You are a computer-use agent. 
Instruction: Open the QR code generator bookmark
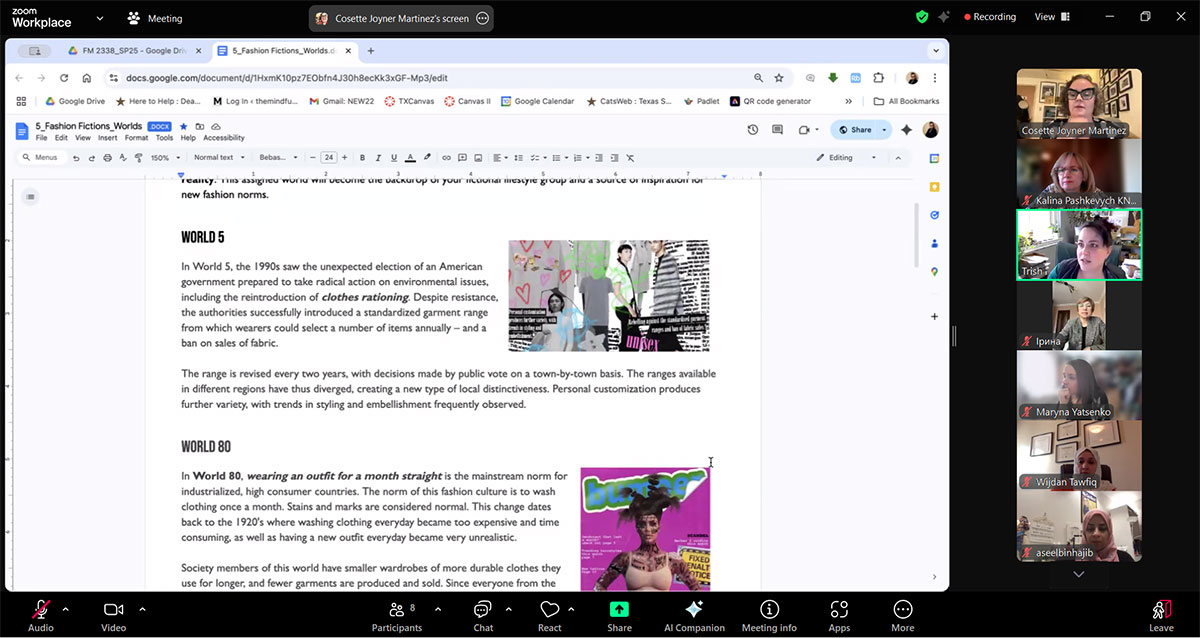(x=770, y=101)
